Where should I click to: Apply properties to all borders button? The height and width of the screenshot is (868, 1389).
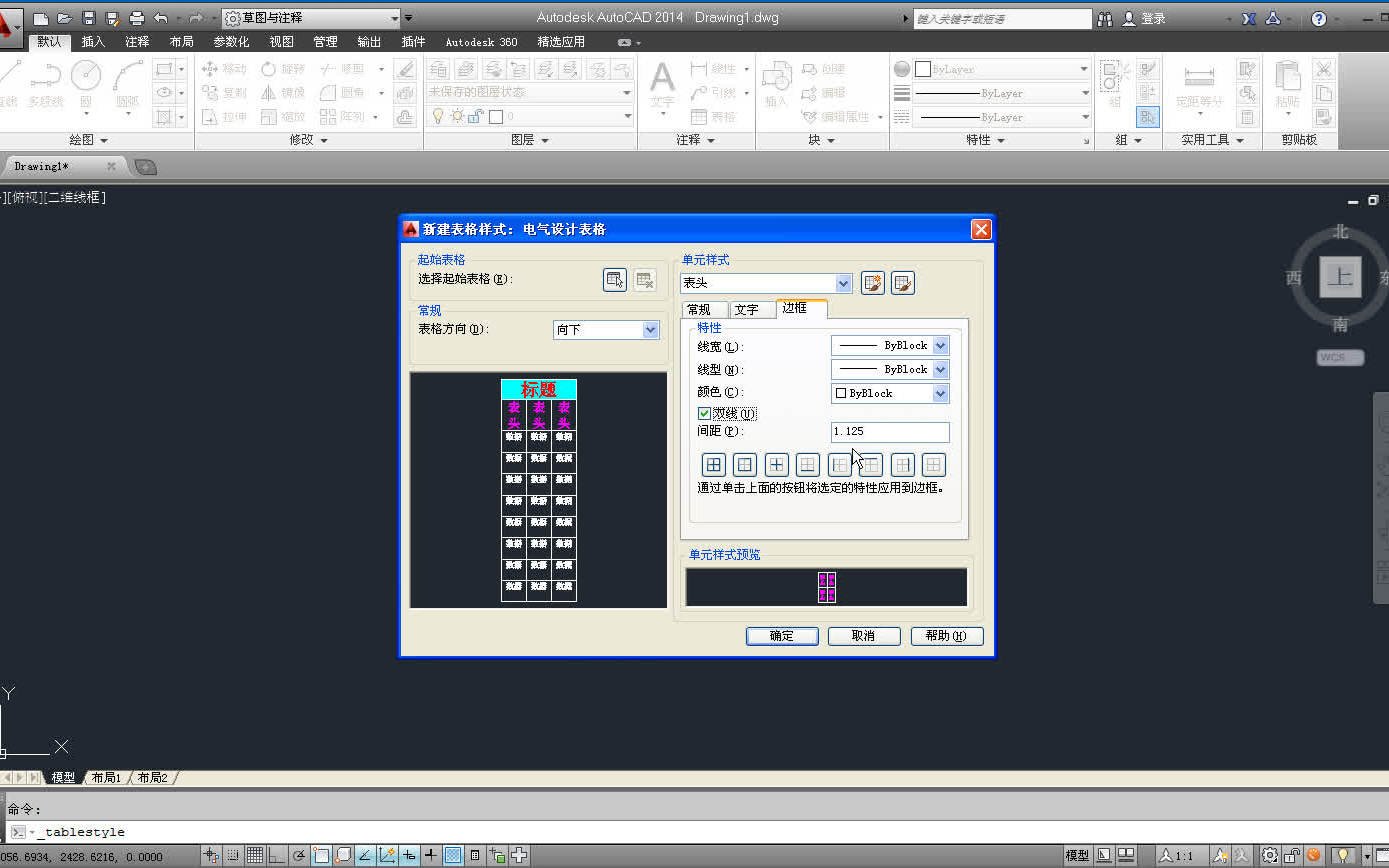tap(713, 464)
